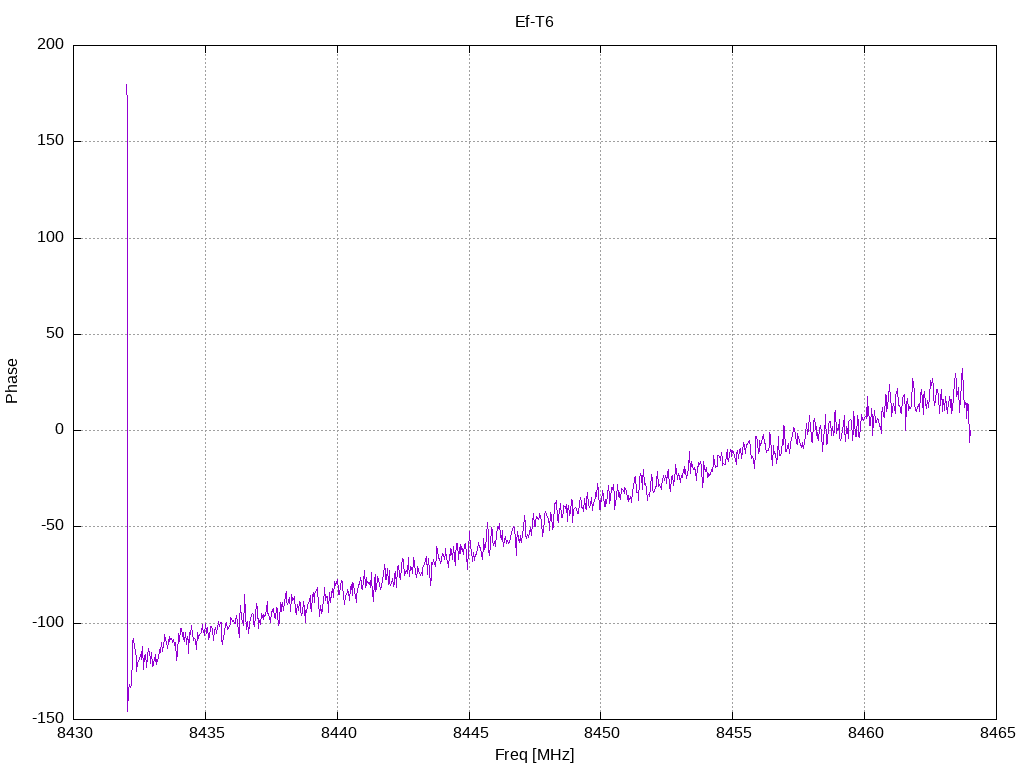Click y-axis tick label -150

[48, 719]
